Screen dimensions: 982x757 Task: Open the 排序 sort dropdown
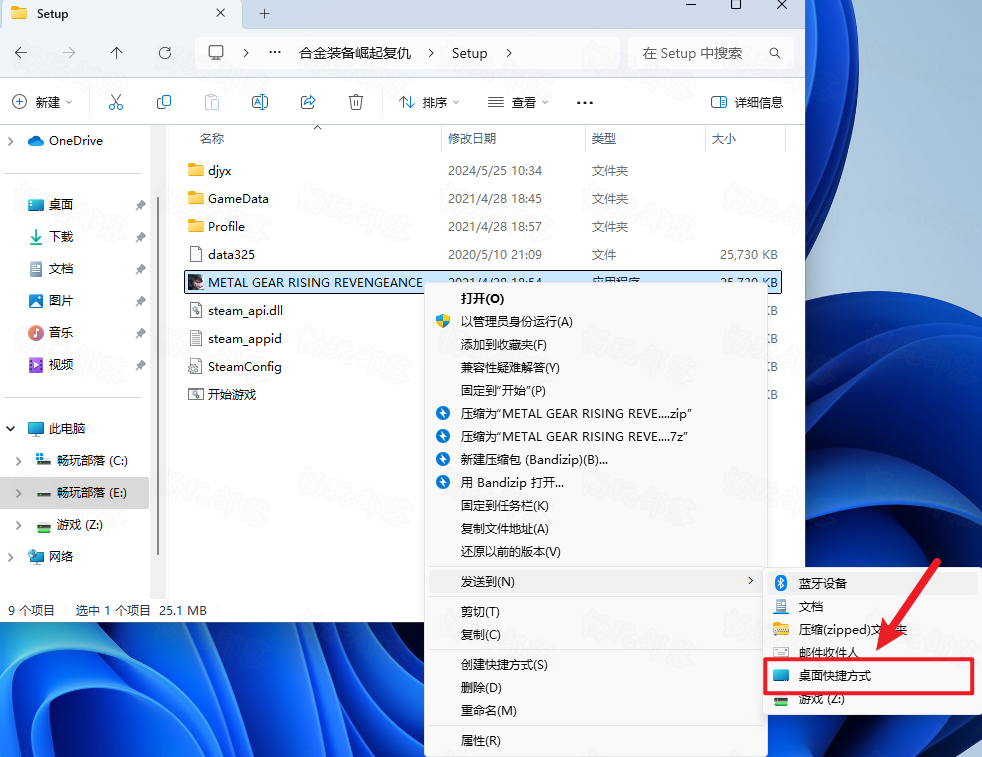pyautogui.click(x=430, y=102)
